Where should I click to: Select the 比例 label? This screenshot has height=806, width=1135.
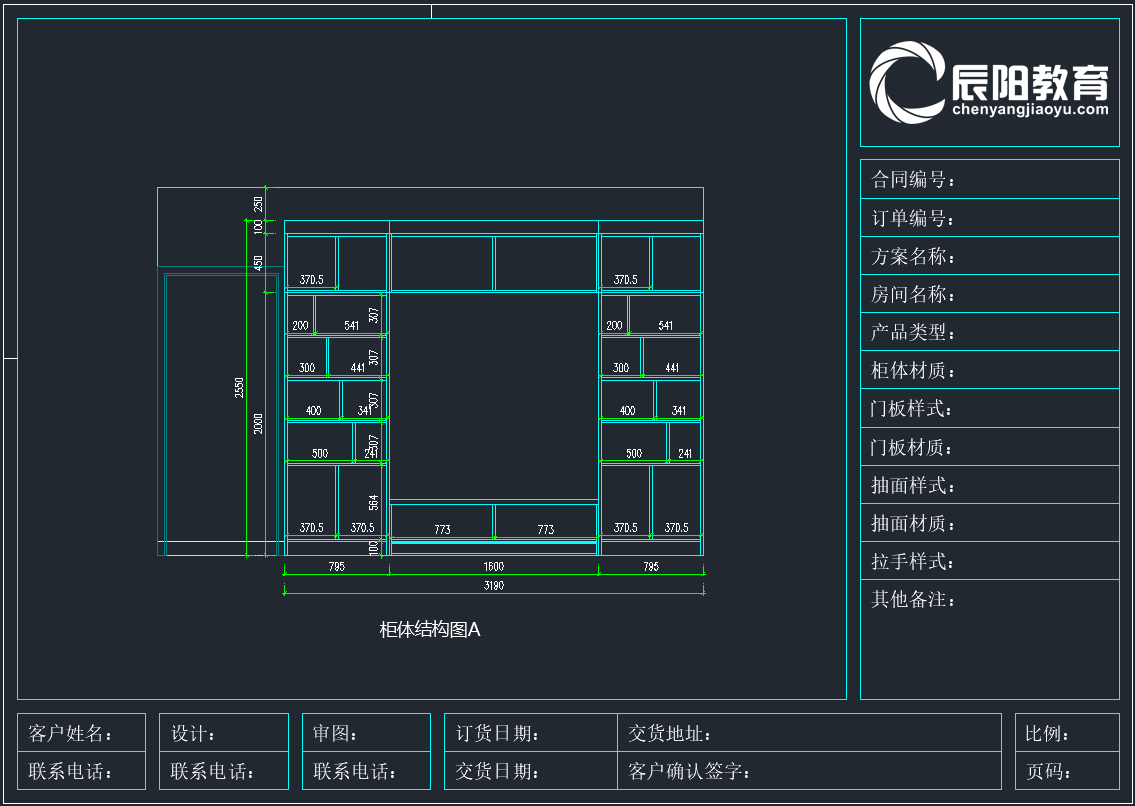[1047, 734]
